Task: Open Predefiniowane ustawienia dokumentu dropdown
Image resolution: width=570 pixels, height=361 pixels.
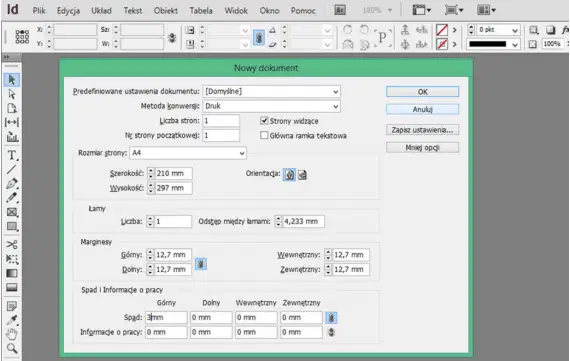Action: (x=272, y=91)
